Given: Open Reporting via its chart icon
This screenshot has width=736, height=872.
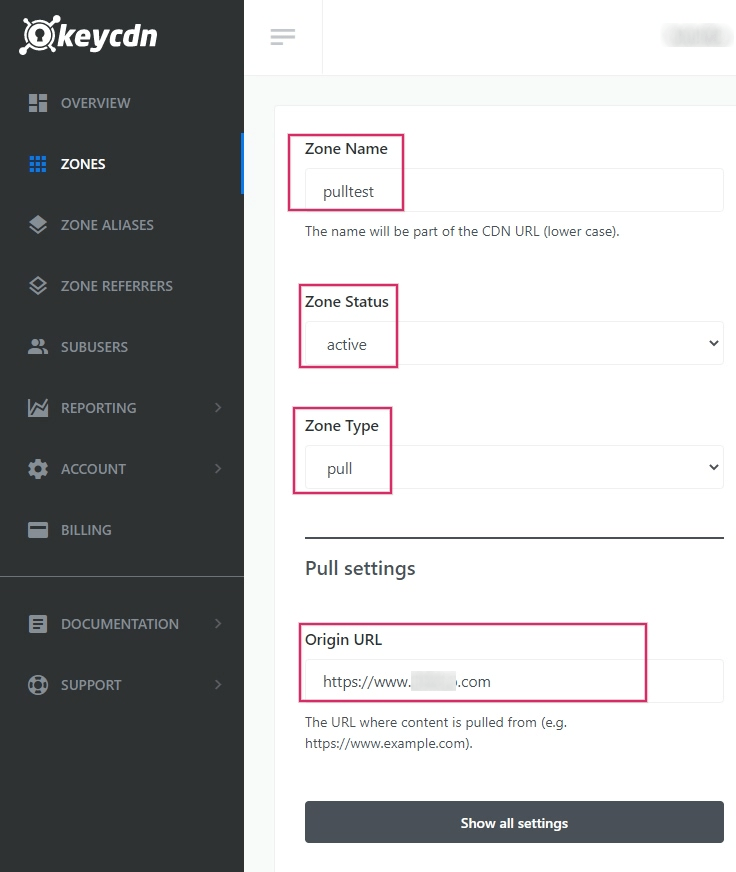Looking at the screenshot, I should point(38,407).
